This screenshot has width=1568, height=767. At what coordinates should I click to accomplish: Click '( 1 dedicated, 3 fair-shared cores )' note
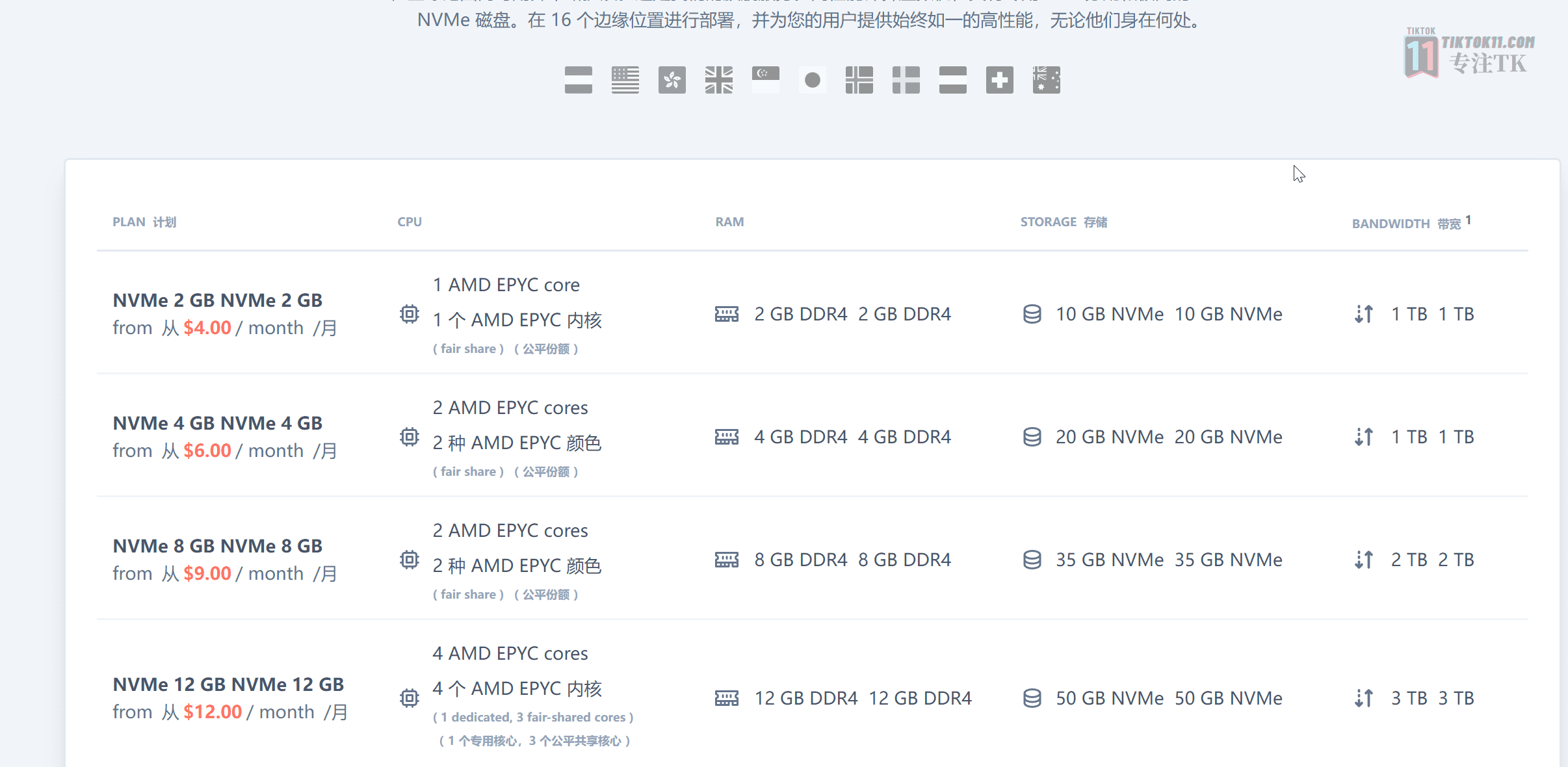(533, 717)
